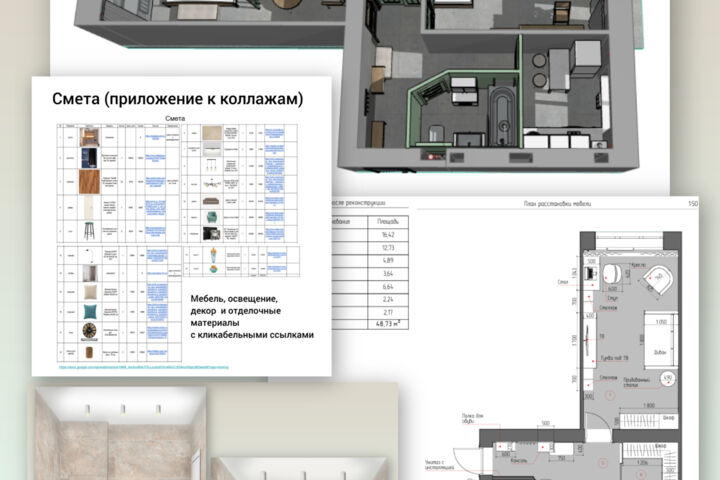Click the area value 12,73
The height and width of the screenshot is (480, 720).
pyautogui.click(x=388, y=248)
